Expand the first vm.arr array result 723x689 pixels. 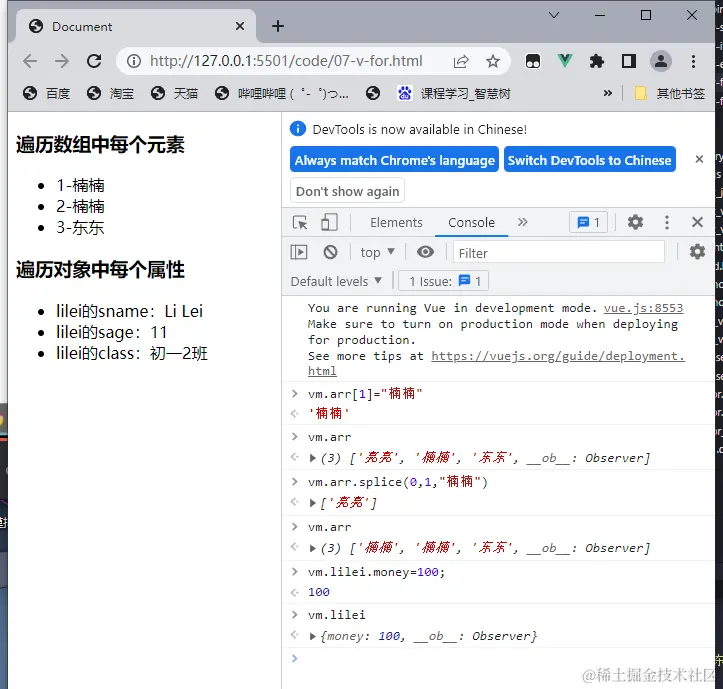click(x=313, y=458)
